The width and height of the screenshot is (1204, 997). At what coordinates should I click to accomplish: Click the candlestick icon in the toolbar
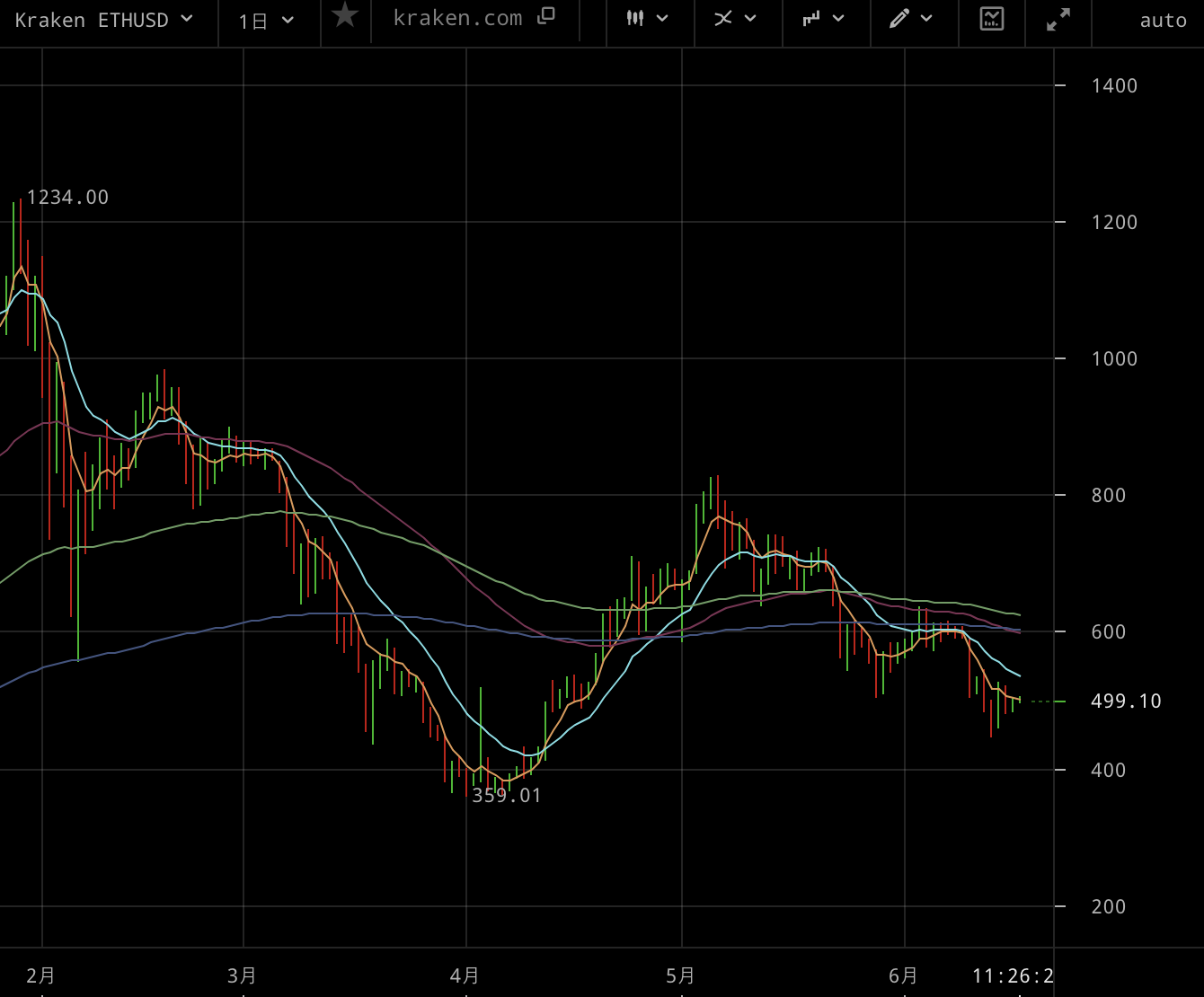[x=635, y=18]
